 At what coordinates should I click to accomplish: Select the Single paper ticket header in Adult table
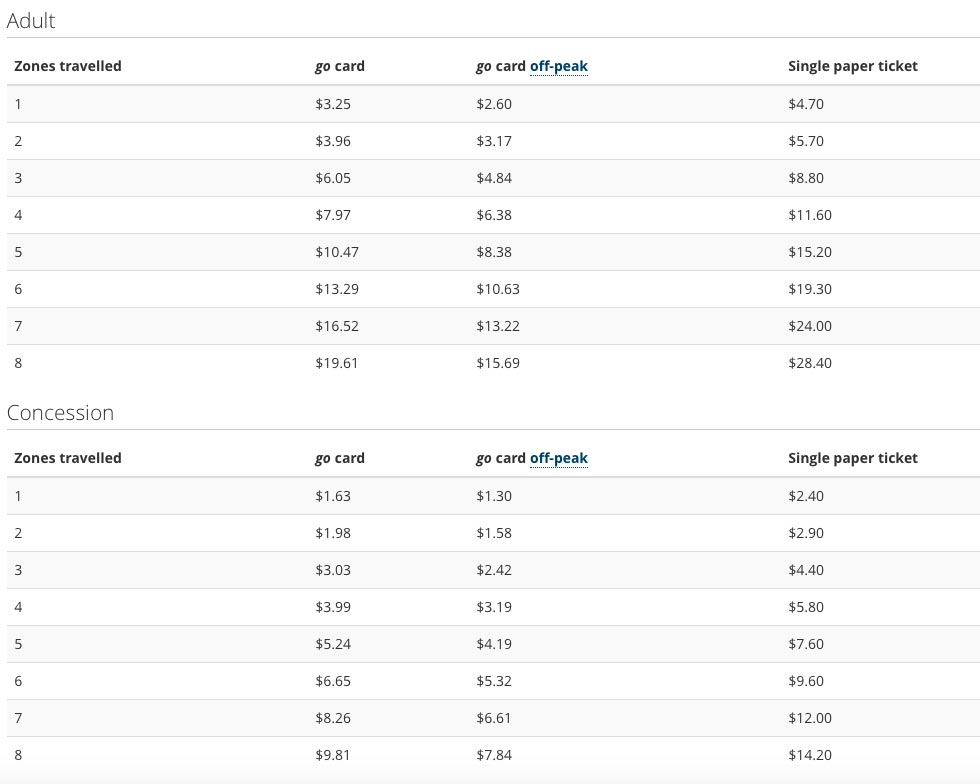852,66
